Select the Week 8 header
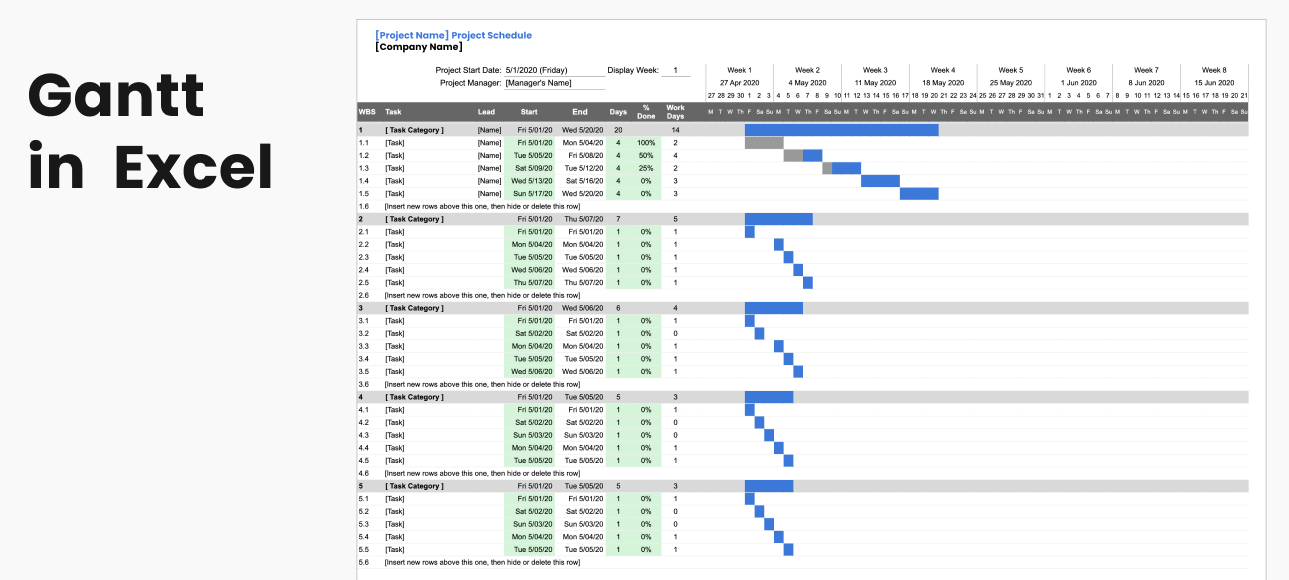 [x=1214, y=70]
